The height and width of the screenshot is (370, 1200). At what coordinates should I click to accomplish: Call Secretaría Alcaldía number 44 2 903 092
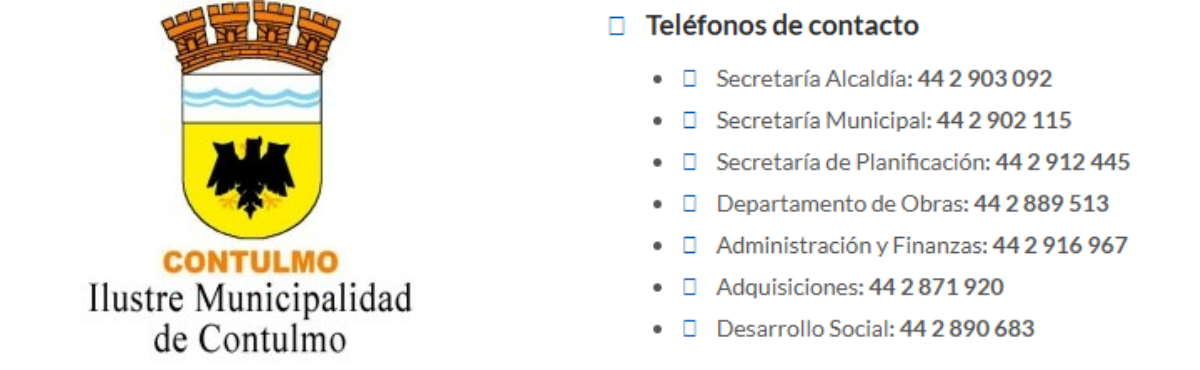click(985, 79)
